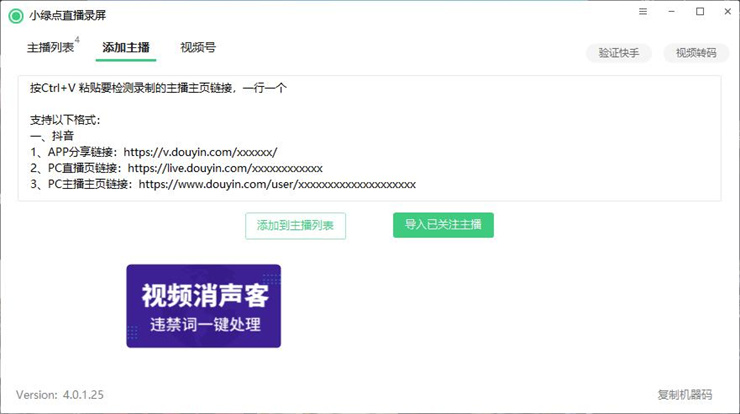Click 添加到主播列表 button

295,226
